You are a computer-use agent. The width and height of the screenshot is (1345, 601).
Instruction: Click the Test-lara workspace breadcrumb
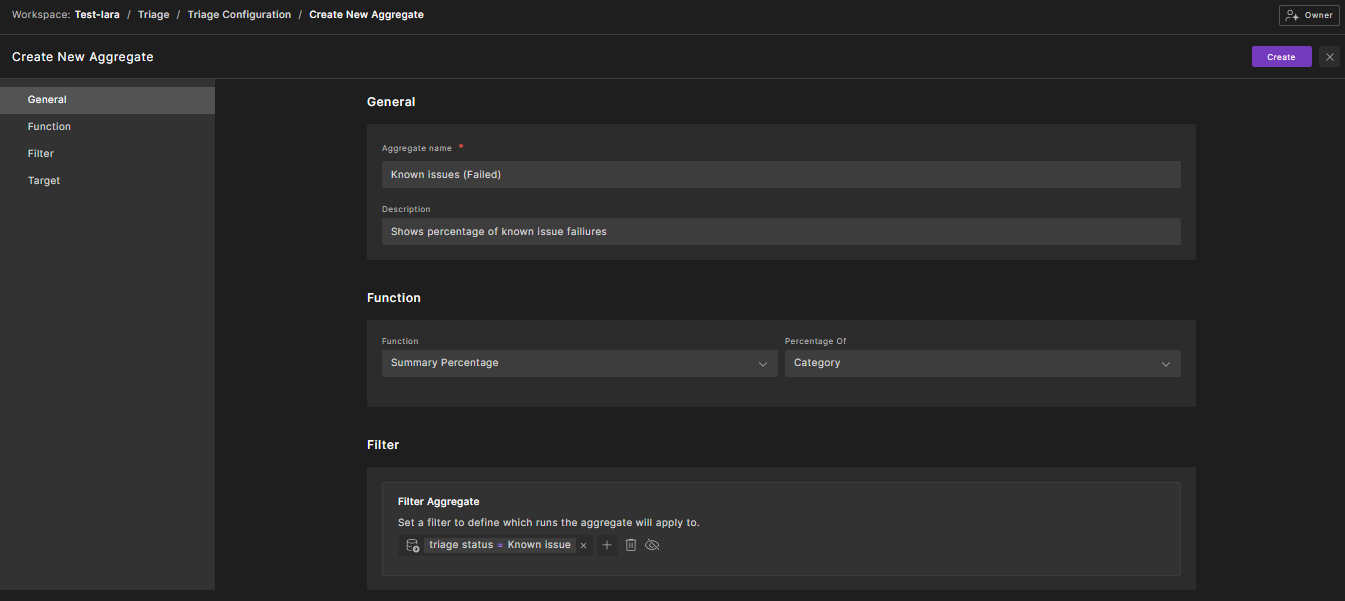[x=97, y=15]
